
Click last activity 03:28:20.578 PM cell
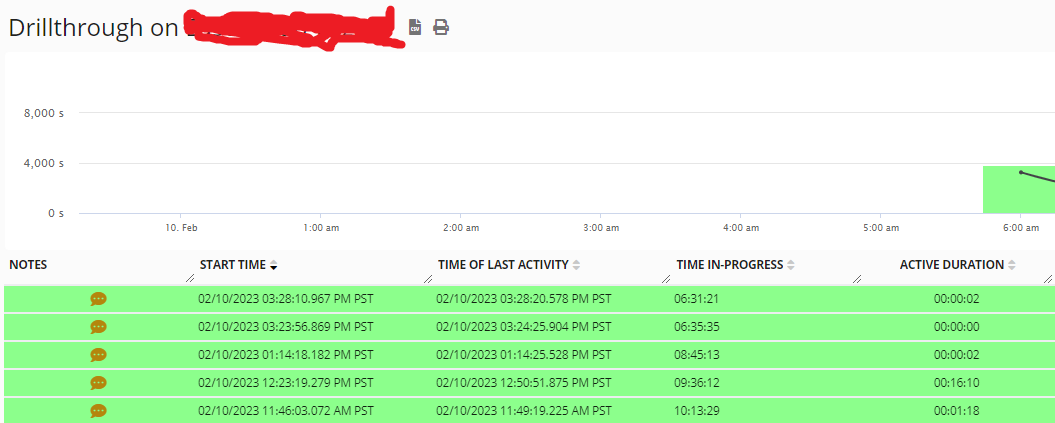click(x=523, y=299)
